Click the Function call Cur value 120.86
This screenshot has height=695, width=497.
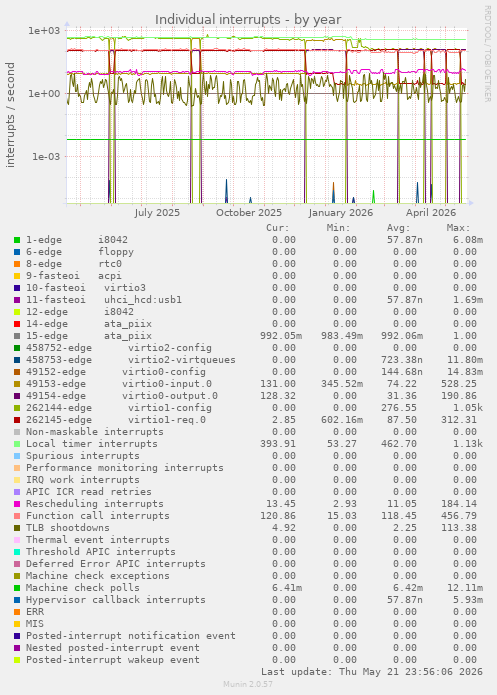coord(278,516)
